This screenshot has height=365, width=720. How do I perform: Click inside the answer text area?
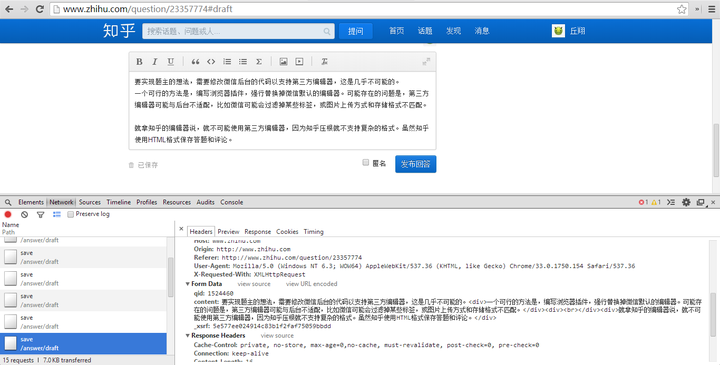tap(282, 111)
